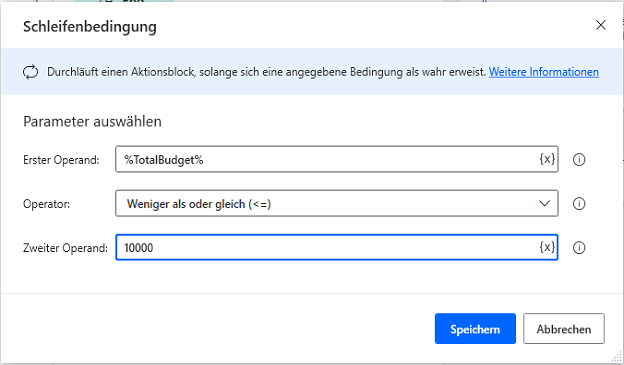Click the Operator label

click(47, 204)
